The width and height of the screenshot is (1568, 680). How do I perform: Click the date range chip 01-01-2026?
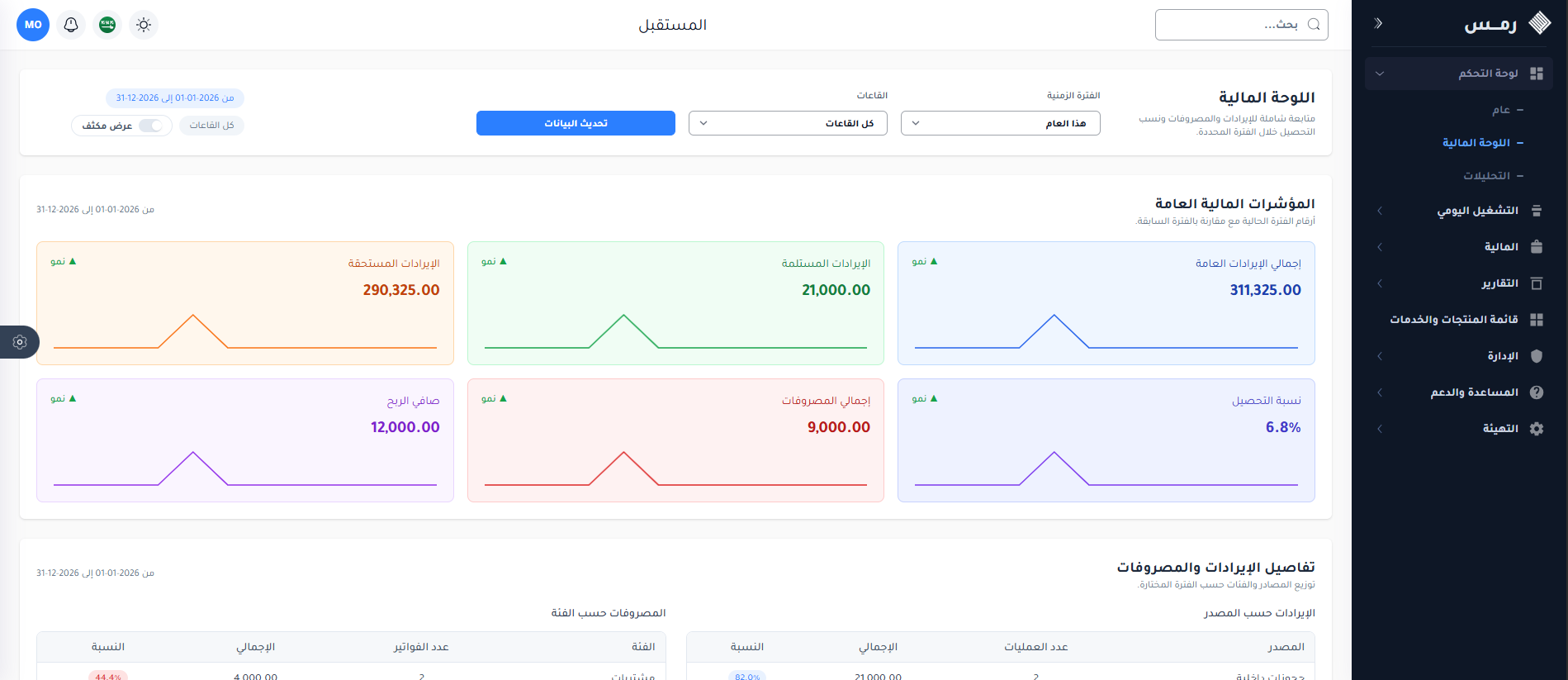pyautogui.click(x=175, y=98)
